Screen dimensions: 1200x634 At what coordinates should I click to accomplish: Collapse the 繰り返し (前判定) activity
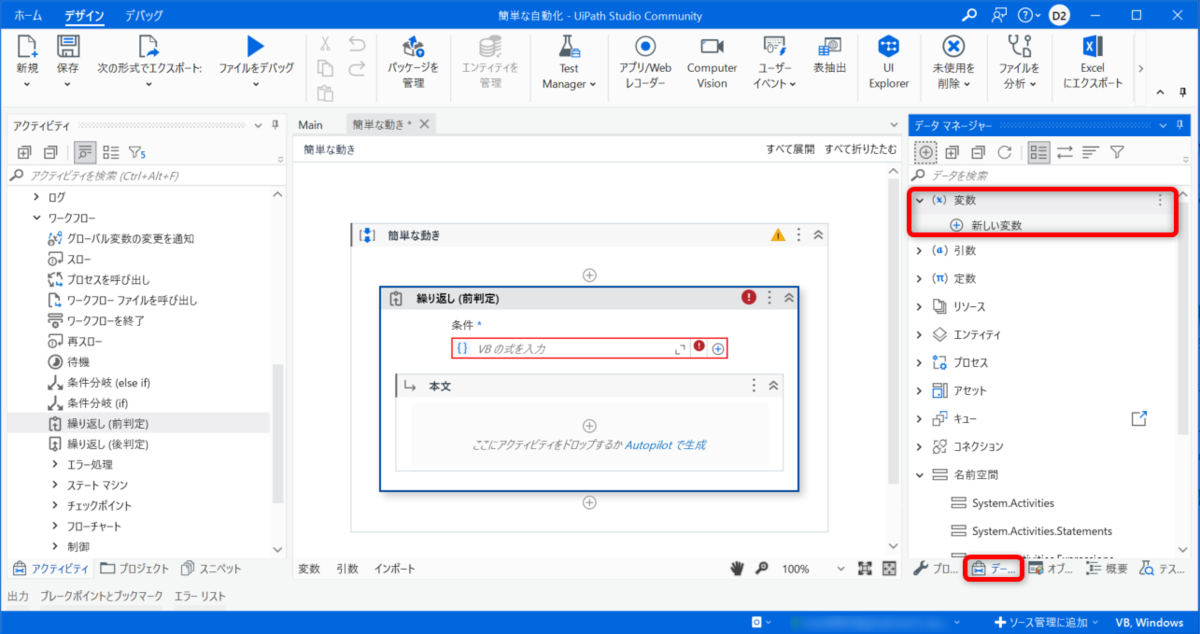click(789, 298)
